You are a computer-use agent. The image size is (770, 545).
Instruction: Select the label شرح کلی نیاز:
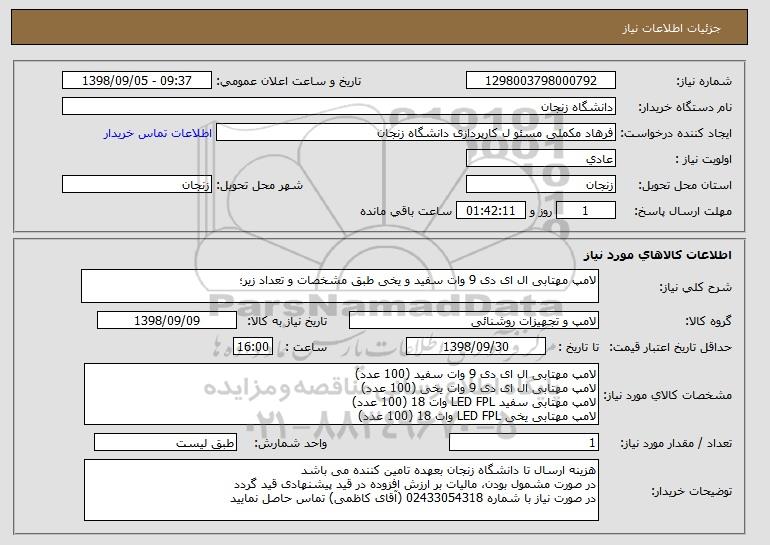click(x=695, y=288)
